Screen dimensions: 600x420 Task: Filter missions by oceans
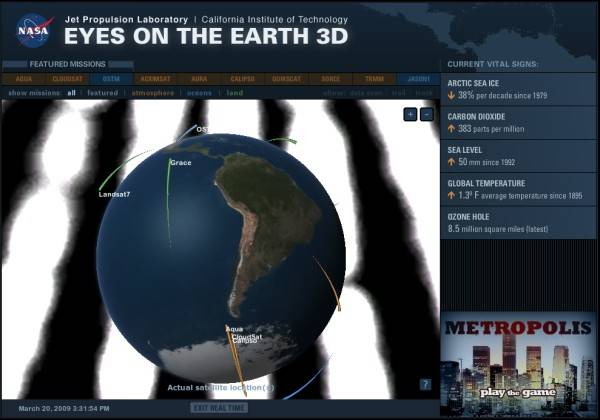199,93
